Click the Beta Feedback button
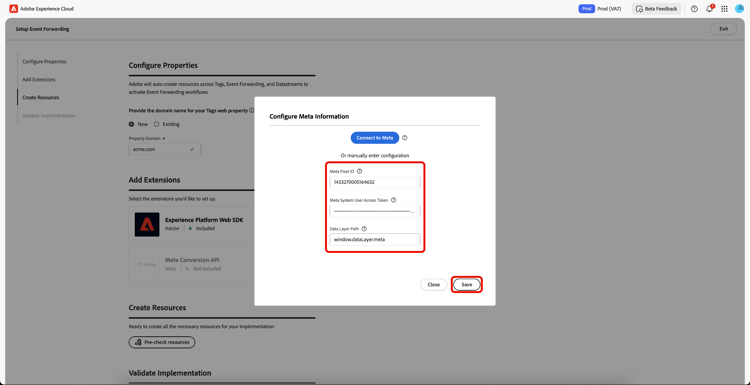750x385 pixels. click(656, 9)
